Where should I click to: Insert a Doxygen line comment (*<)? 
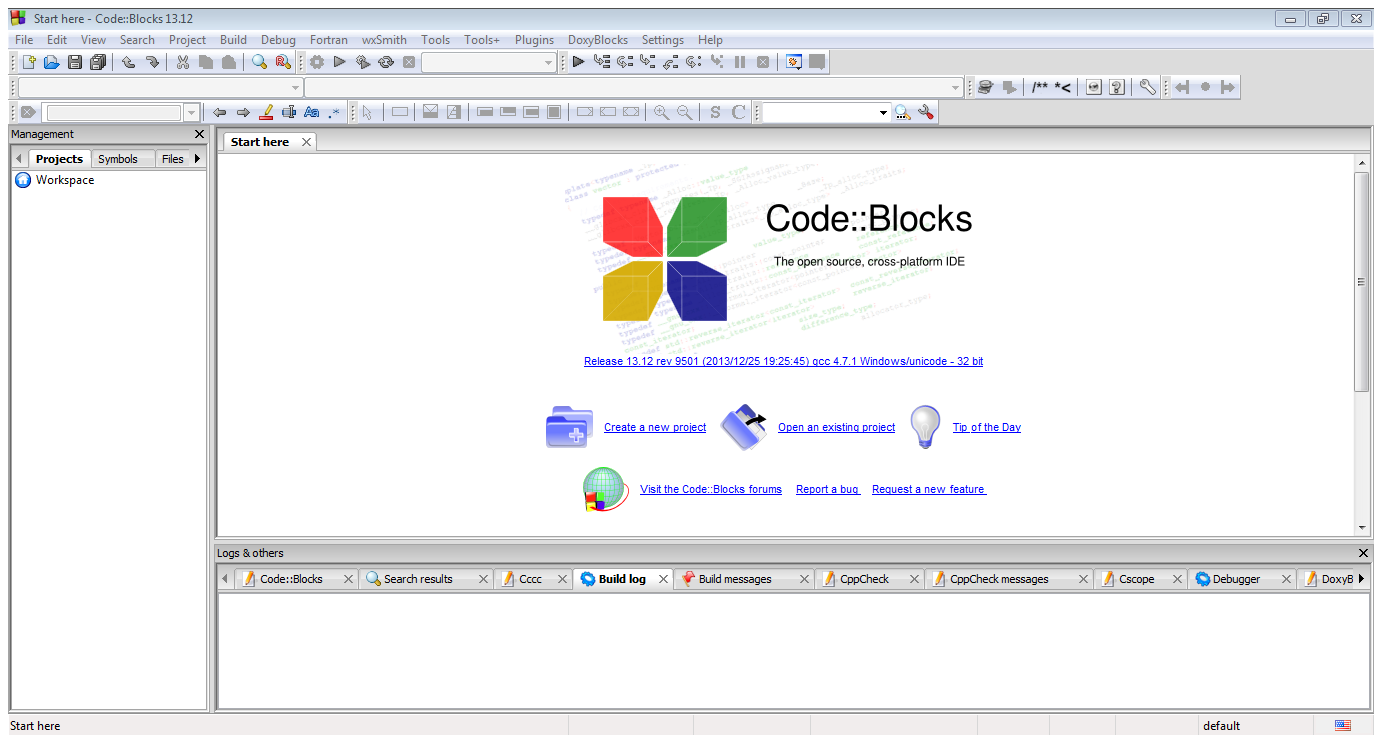click(x=1062, y=88)
